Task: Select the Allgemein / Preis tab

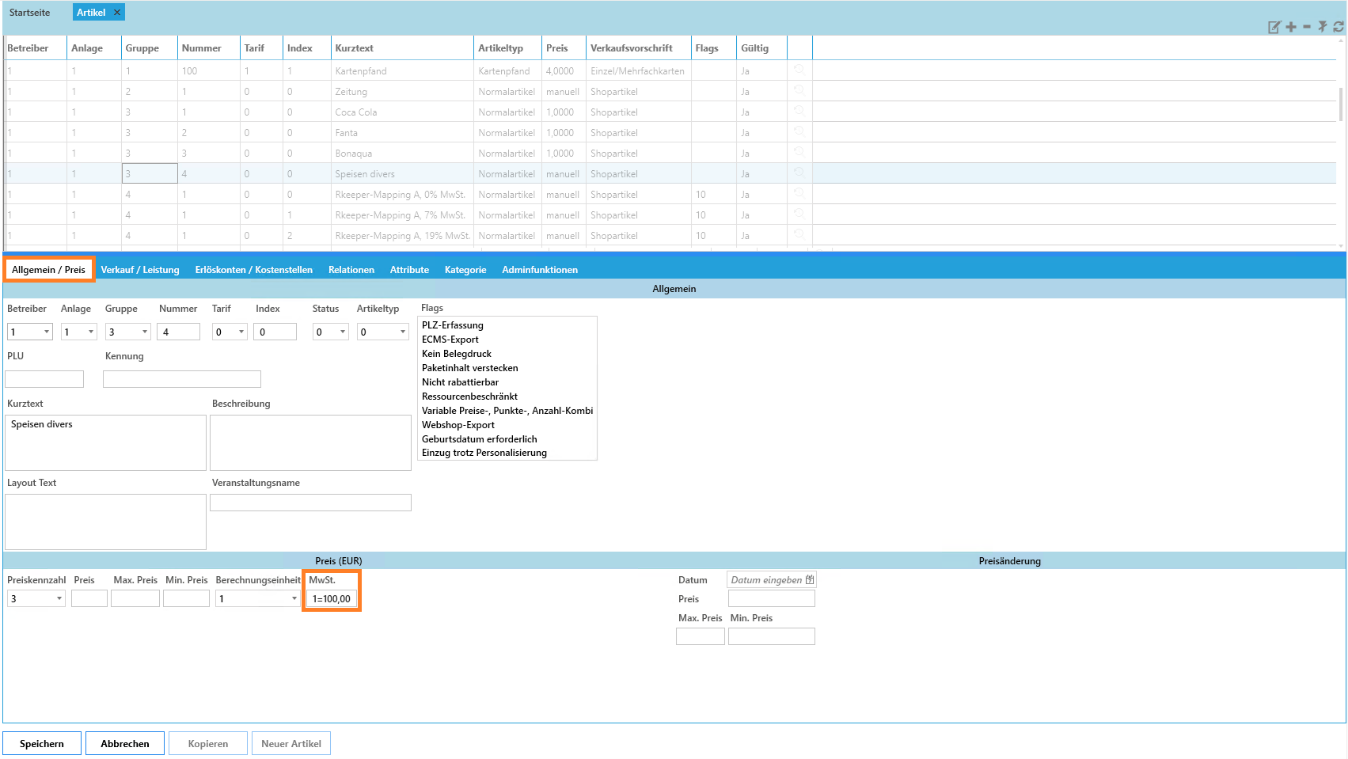Action: click(49, 270)
